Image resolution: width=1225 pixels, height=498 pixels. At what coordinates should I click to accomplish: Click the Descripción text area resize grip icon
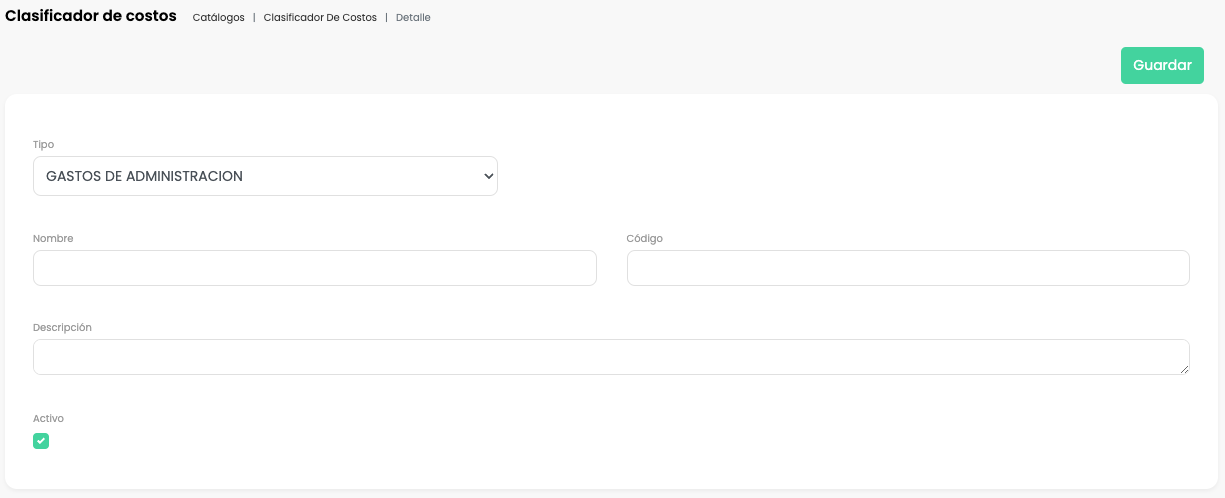coord(1184,369)
